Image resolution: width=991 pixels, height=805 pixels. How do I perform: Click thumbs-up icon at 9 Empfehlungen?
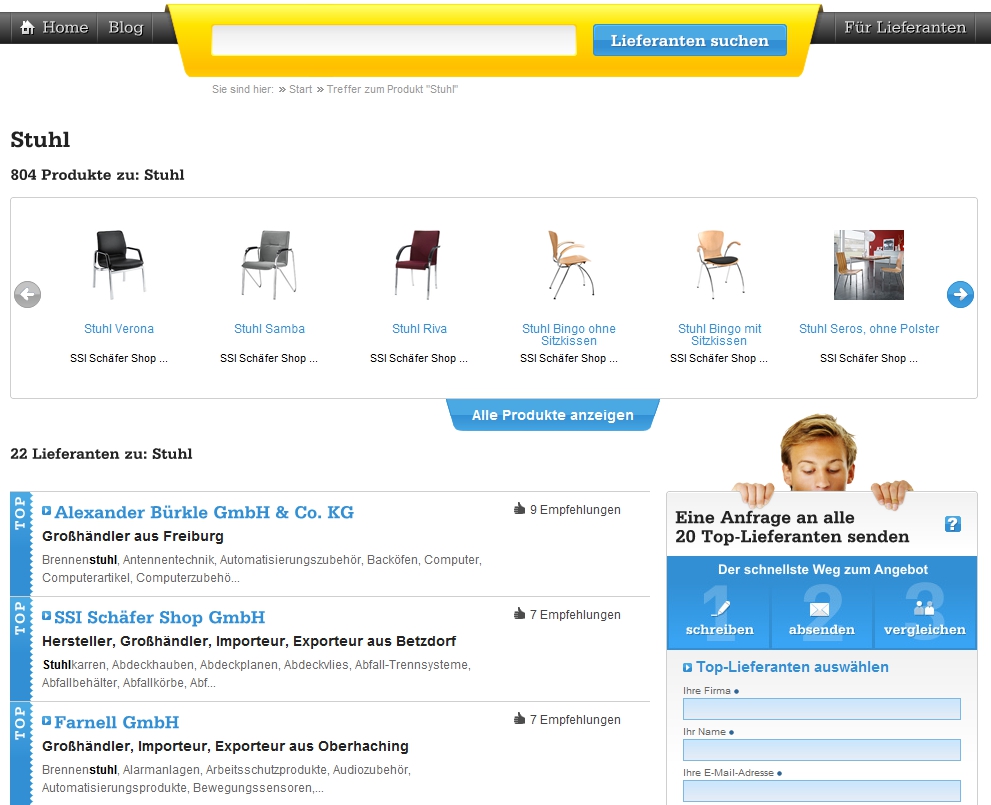[x=520, y=509]
